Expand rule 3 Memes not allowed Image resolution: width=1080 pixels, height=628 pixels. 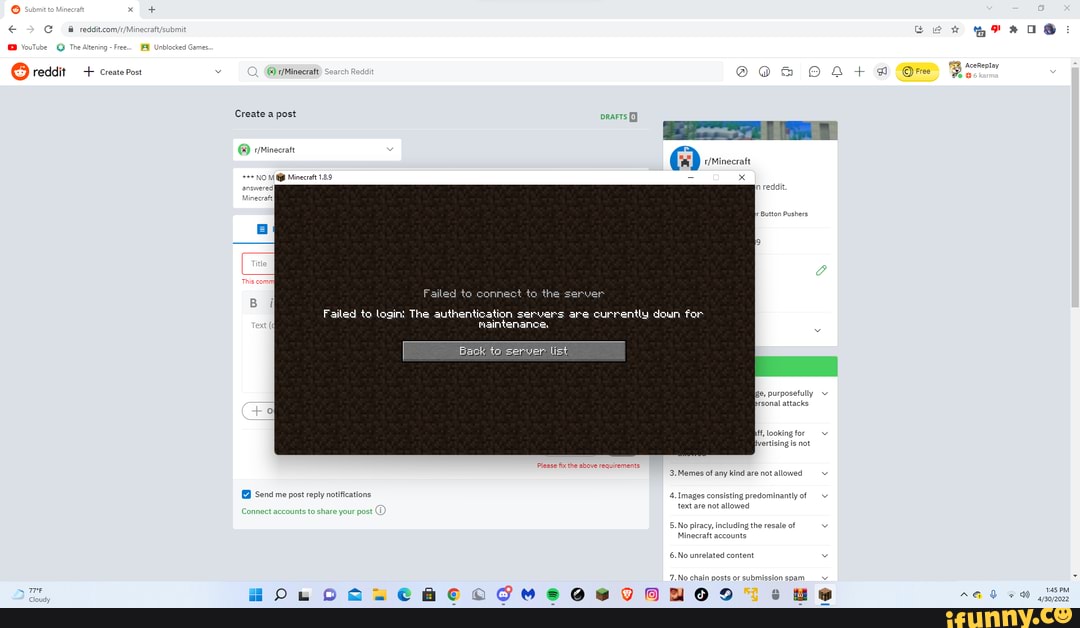pyautogui.click(x=824, y=473)
